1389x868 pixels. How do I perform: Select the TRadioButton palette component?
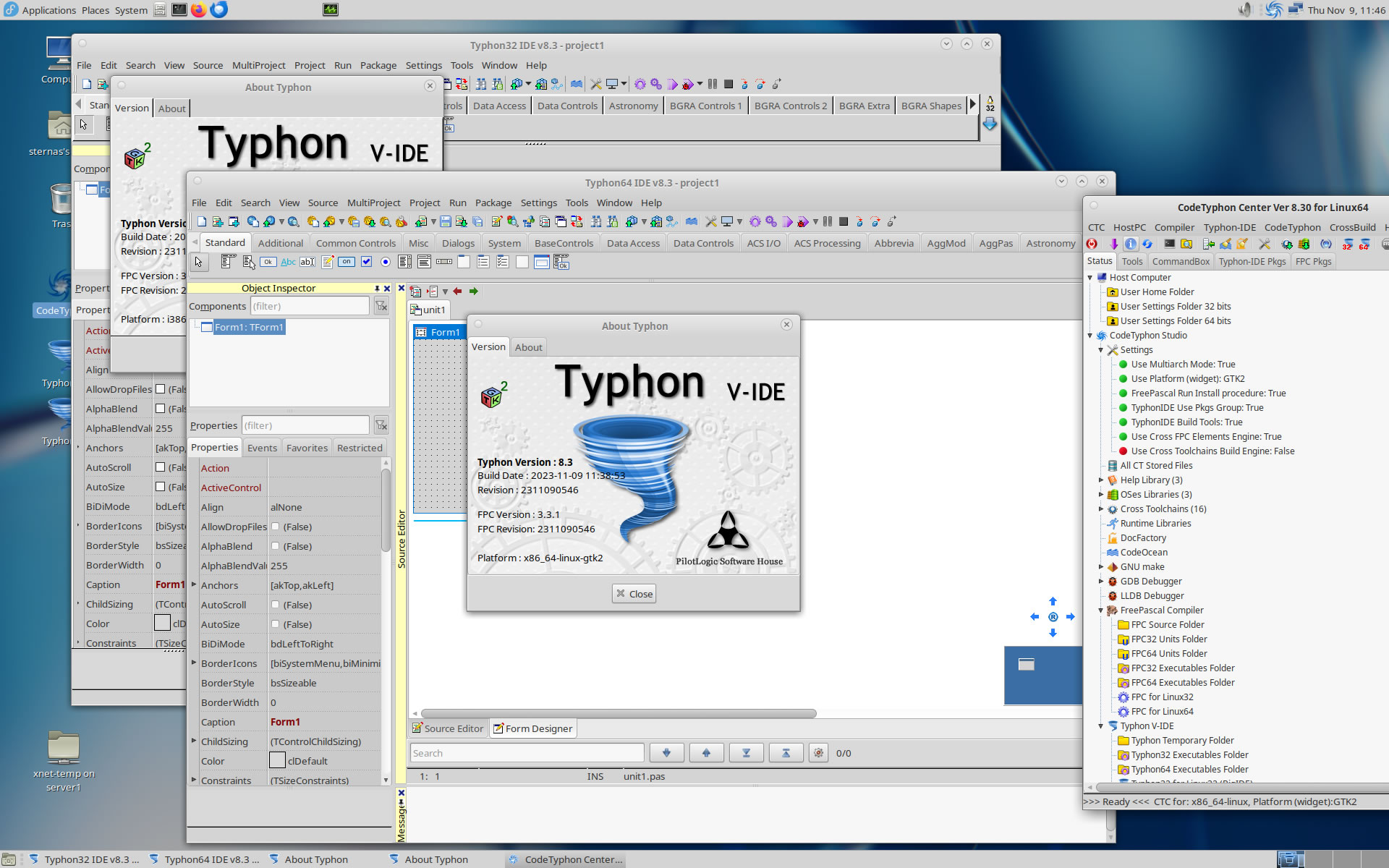pyautogui.click(x=386, y=262)
